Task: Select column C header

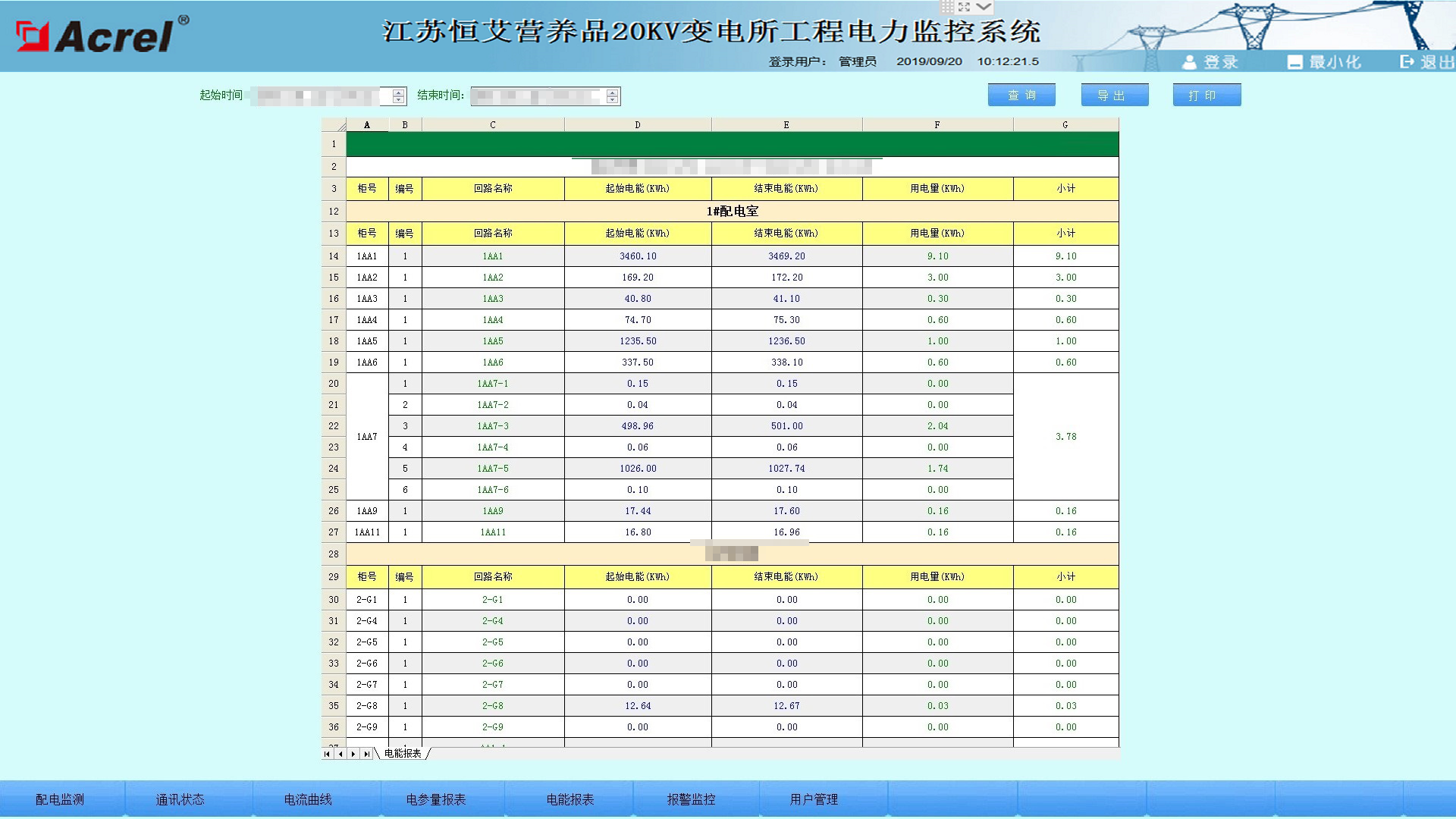Action: [493, 125]
